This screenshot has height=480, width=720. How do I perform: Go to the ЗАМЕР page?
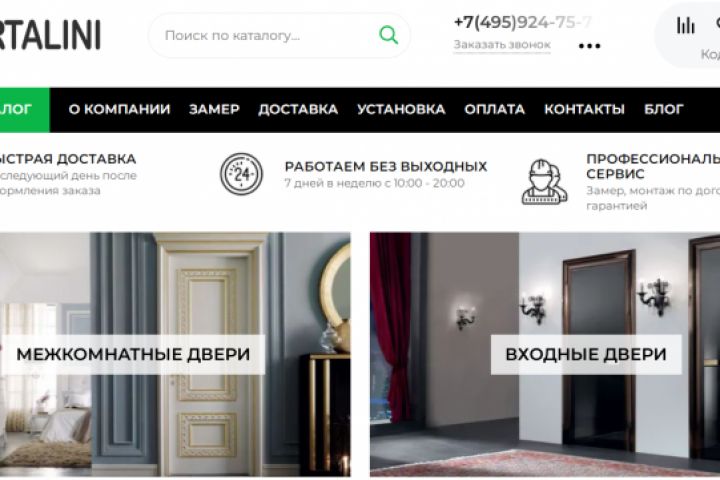point(214,109)
